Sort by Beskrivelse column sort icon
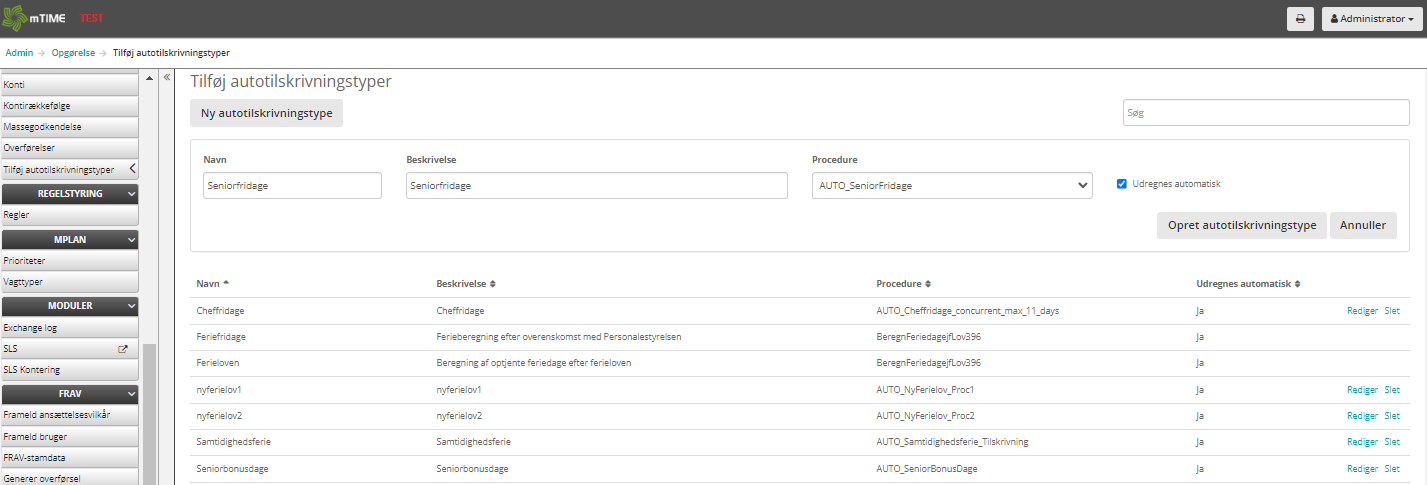The width and height of the screenshot is (1427, 485). [x=492, y=284]
